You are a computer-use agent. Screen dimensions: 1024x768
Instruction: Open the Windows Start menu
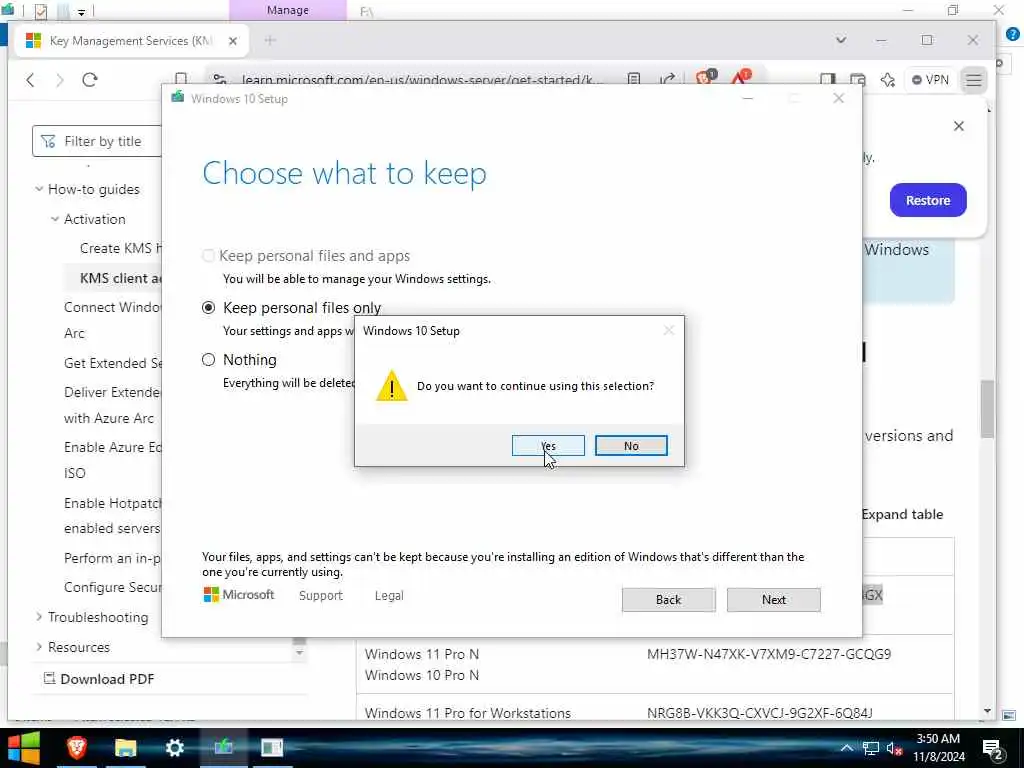[24, 748]
